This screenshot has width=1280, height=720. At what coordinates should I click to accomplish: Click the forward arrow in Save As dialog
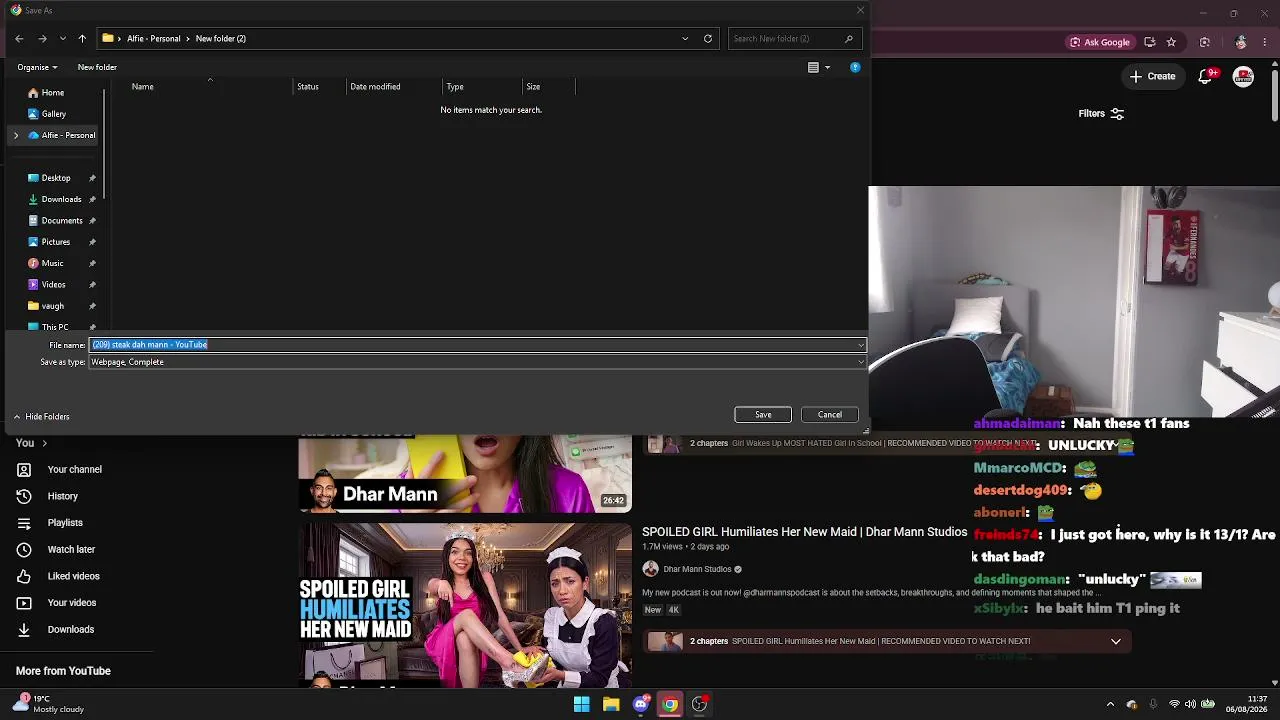coord(42,38)
